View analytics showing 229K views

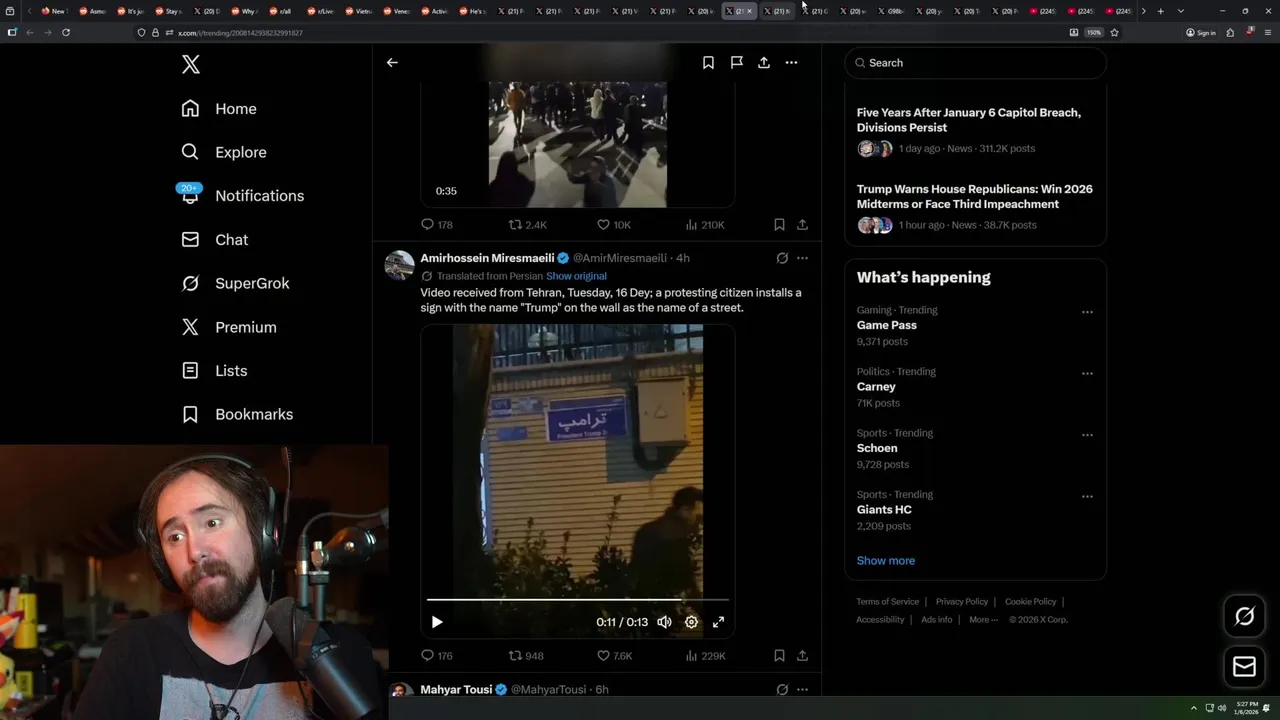click(705, 656)
